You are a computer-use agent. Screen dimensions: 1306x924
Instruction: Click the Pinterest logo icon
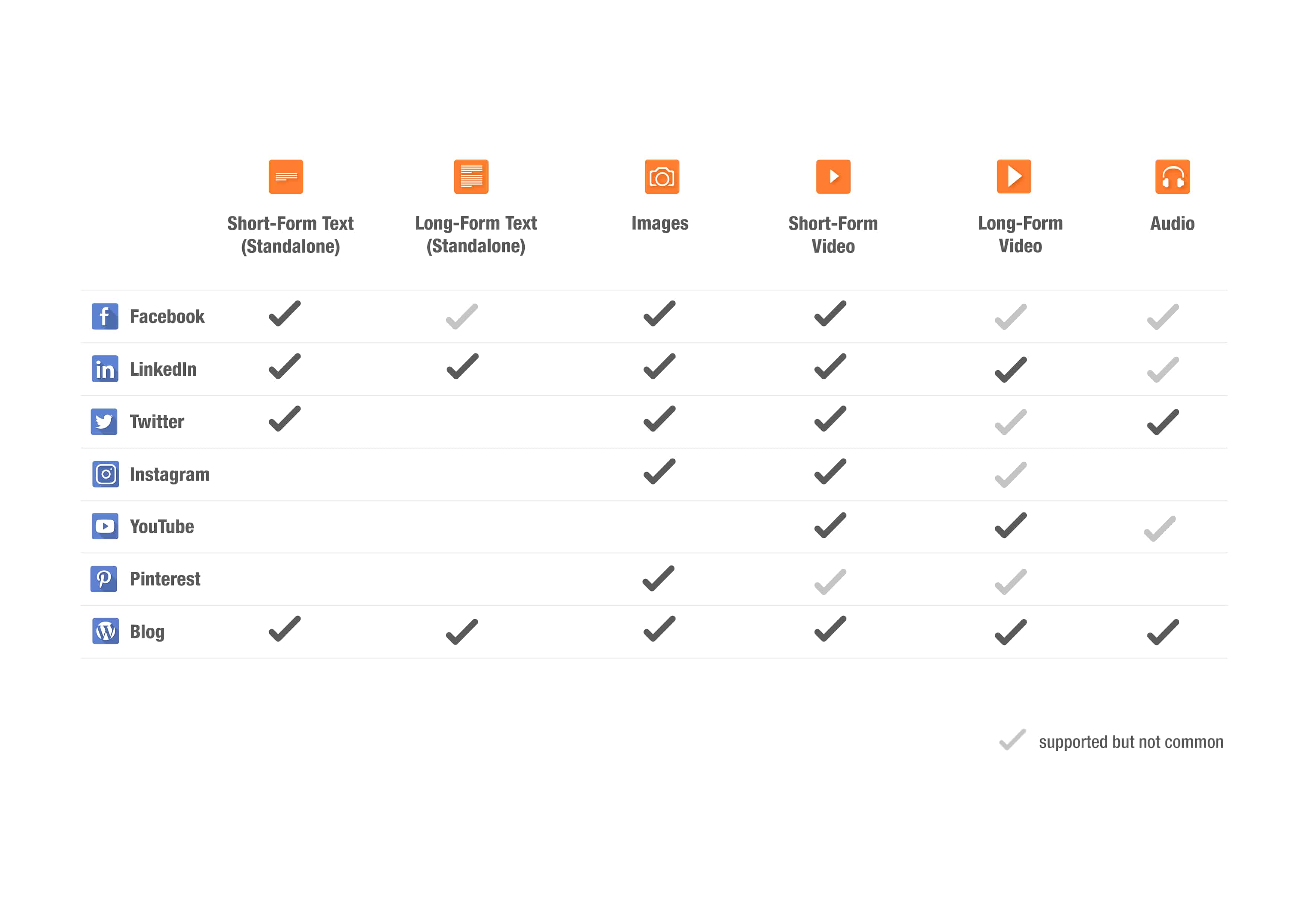tap(104, 578)
